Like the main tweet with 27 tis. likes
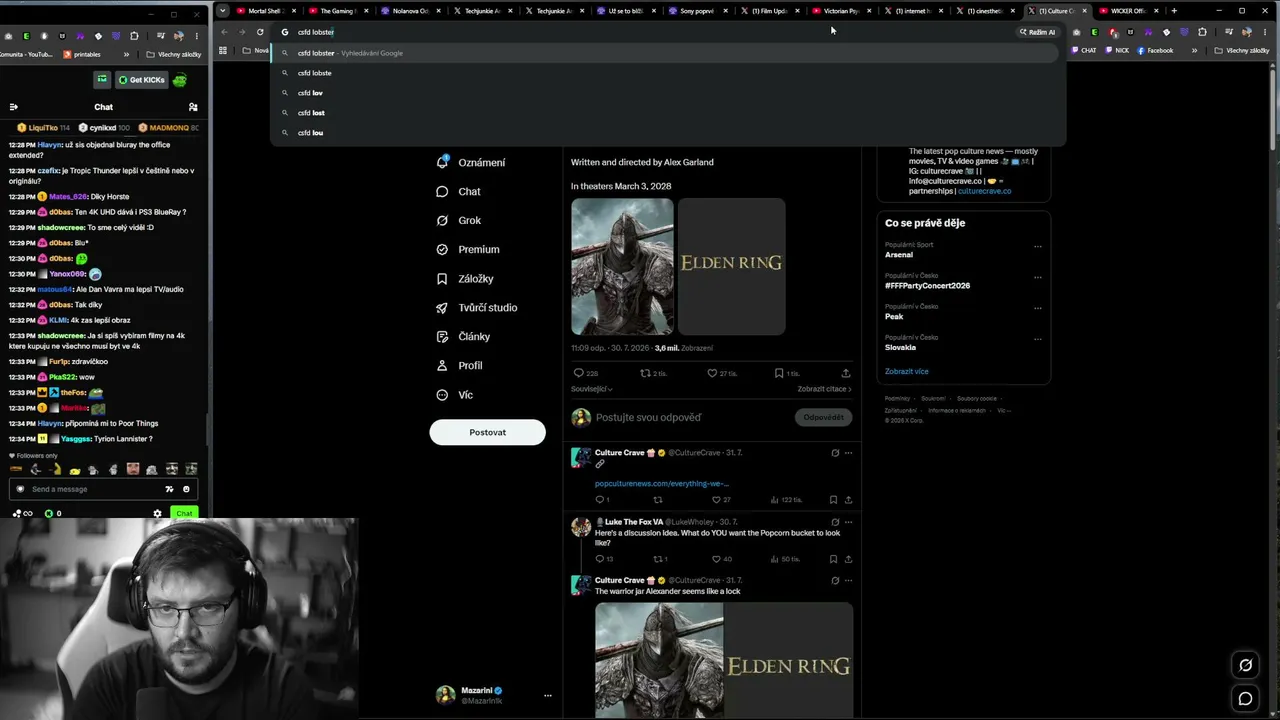The width and height of the screenshot is (1280, 720). point(721,373)
